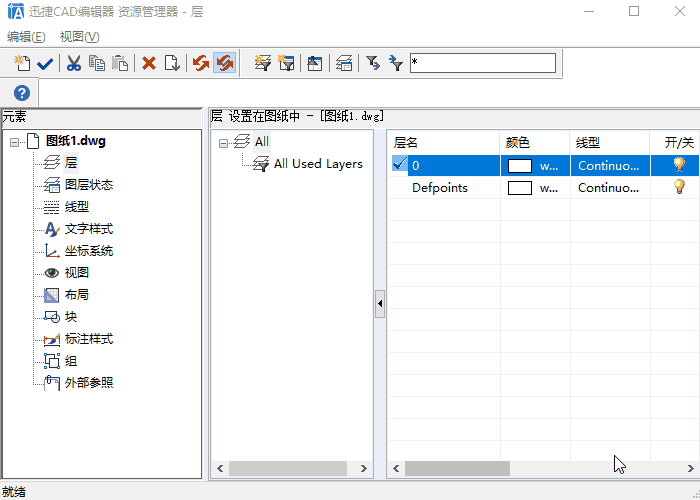Click the filter text input field

coord(482,63)
